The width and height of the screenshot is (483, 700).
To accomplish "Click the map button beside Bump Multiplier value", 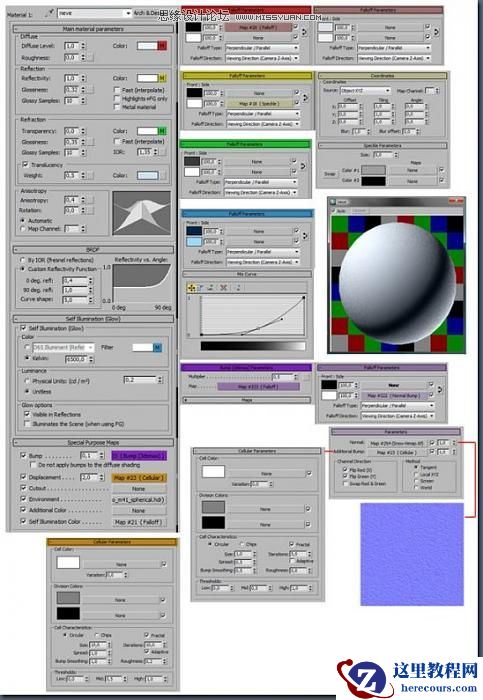I will [306, 377].
